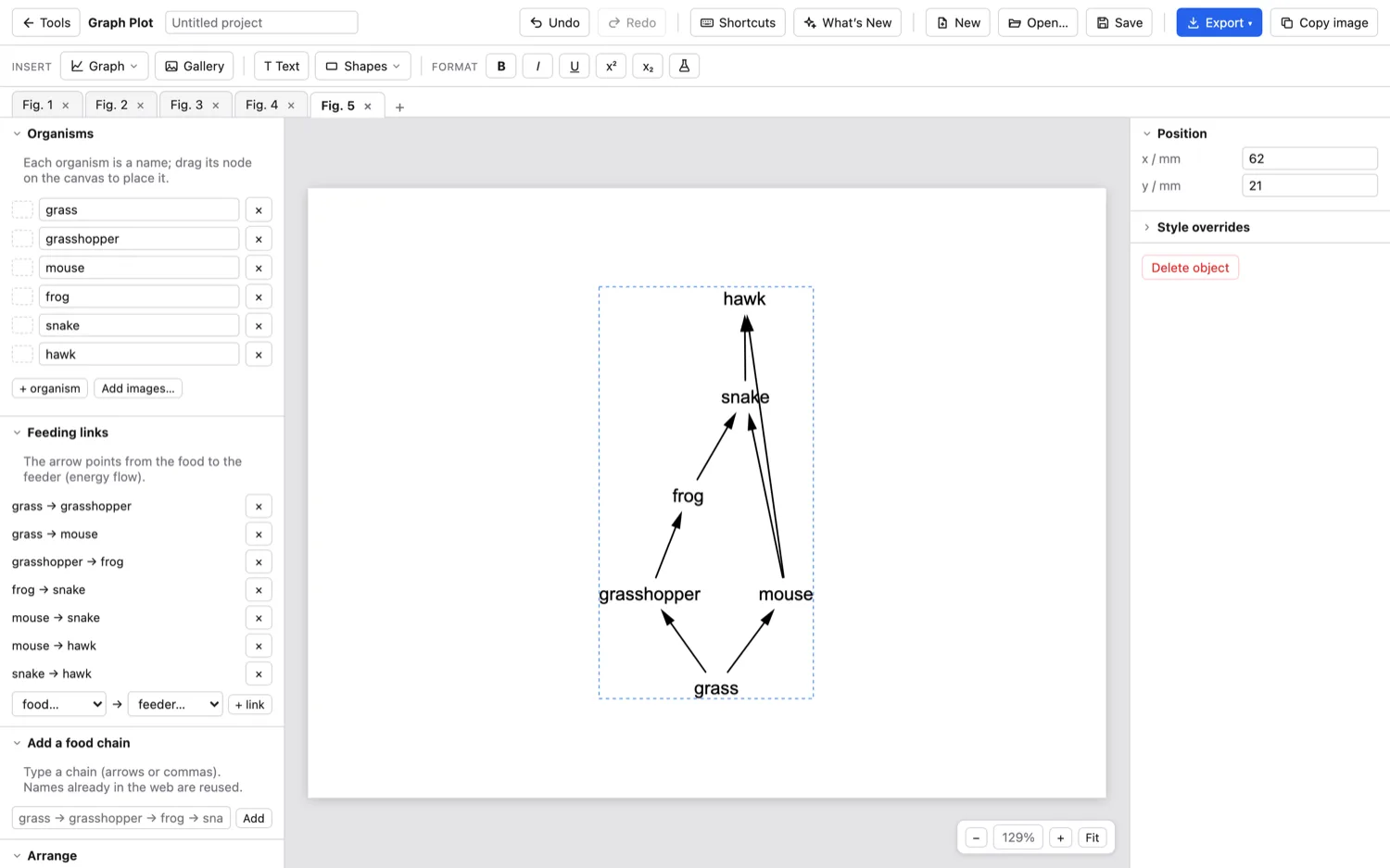Open the feeder... dropdown
The image size is (1390, 868).
pos(175,704)
